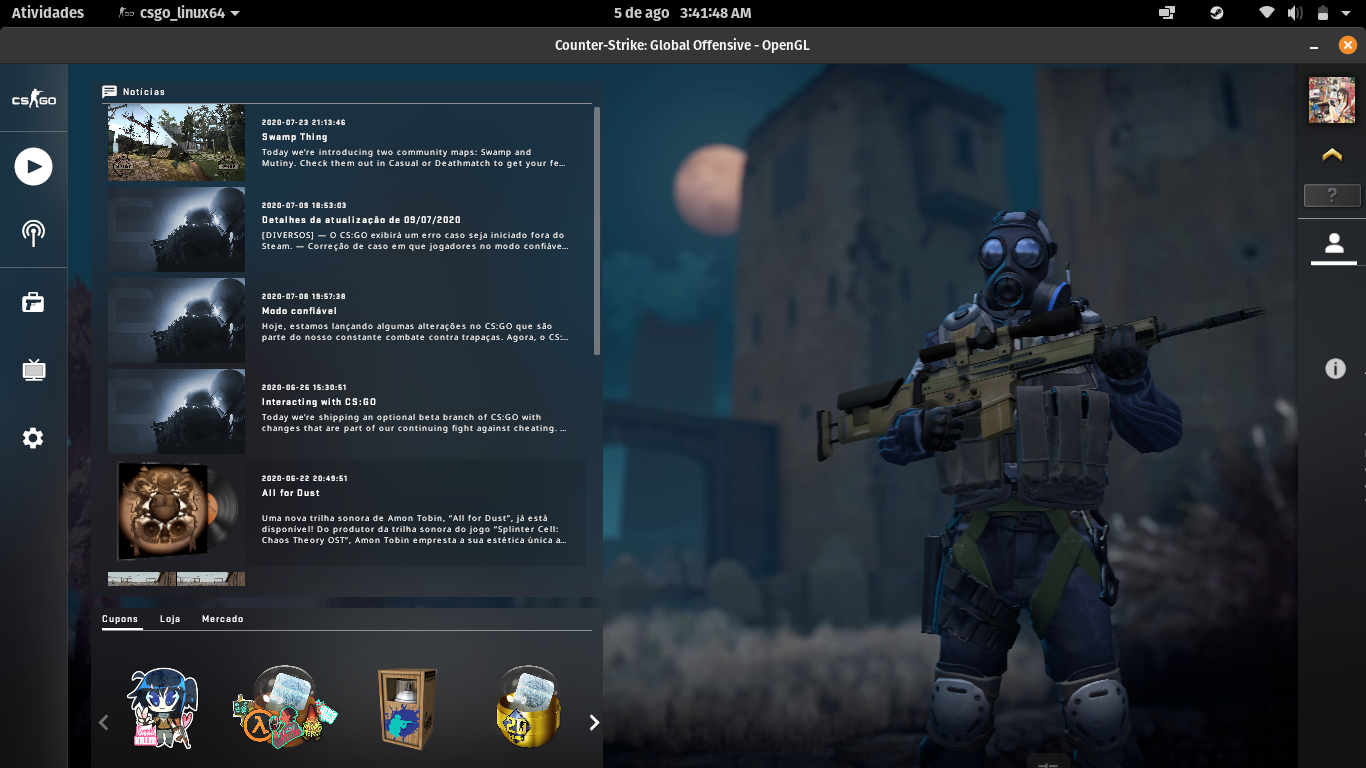
Task: Select the graffiti spray box coupon
Action: point(407,708)
